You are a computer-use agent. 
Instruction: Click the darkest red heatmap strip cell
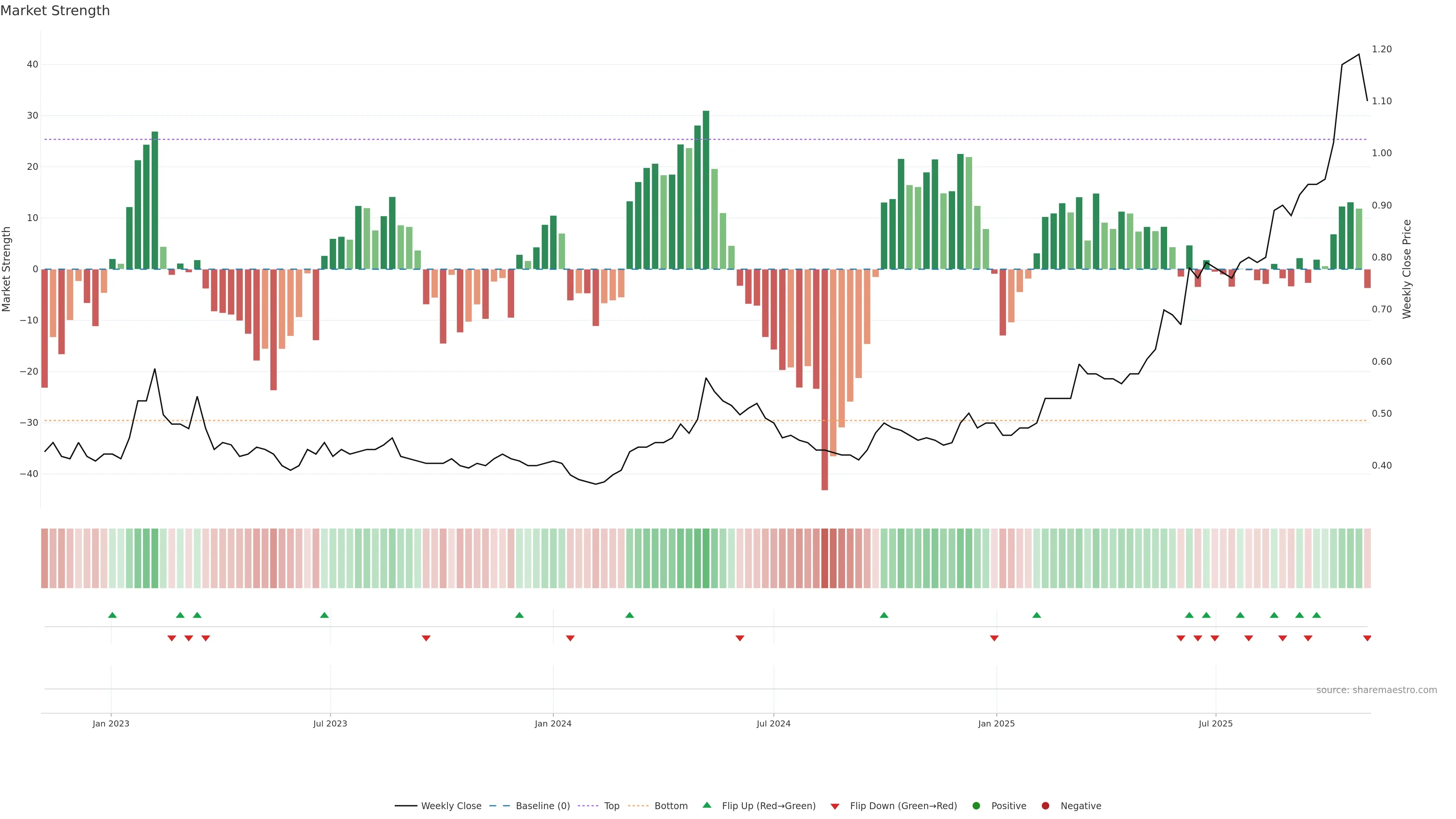pyautogui.click(x=825, y=559)
